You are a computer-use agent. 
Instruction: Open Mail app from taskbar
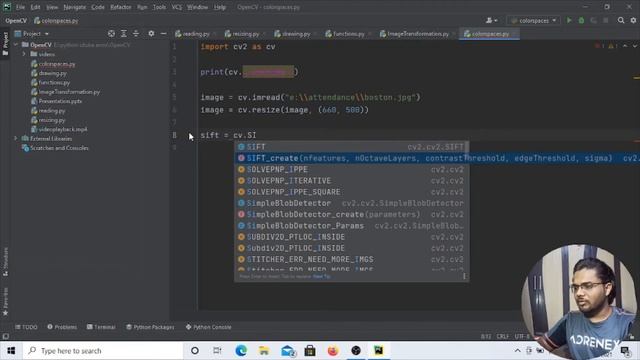pyautogui.click(x=287, y=351)
